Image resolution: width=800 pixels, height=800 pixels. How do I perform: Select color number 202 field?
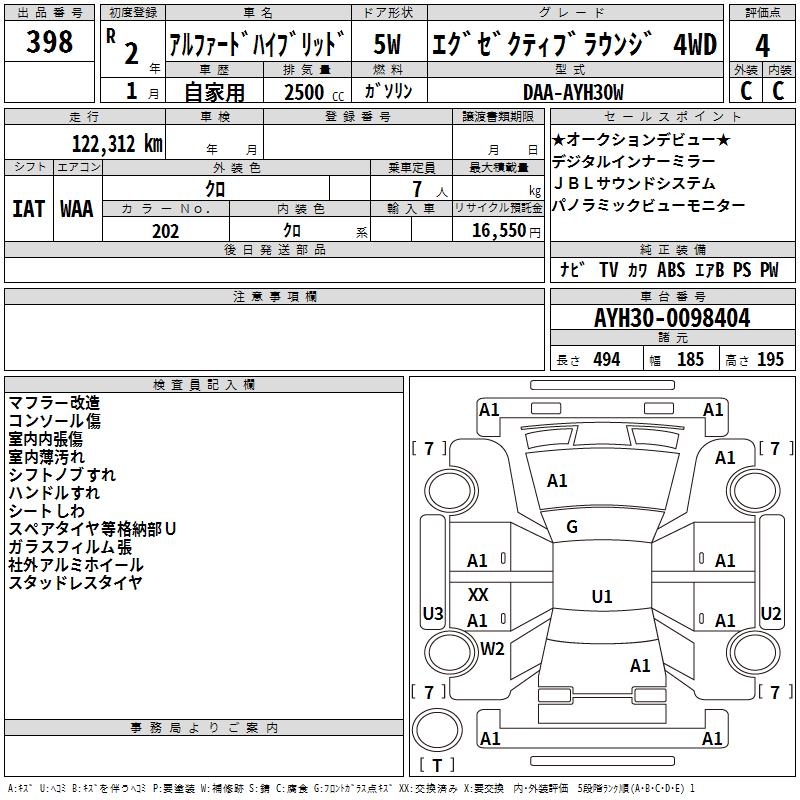click(166, 230)
